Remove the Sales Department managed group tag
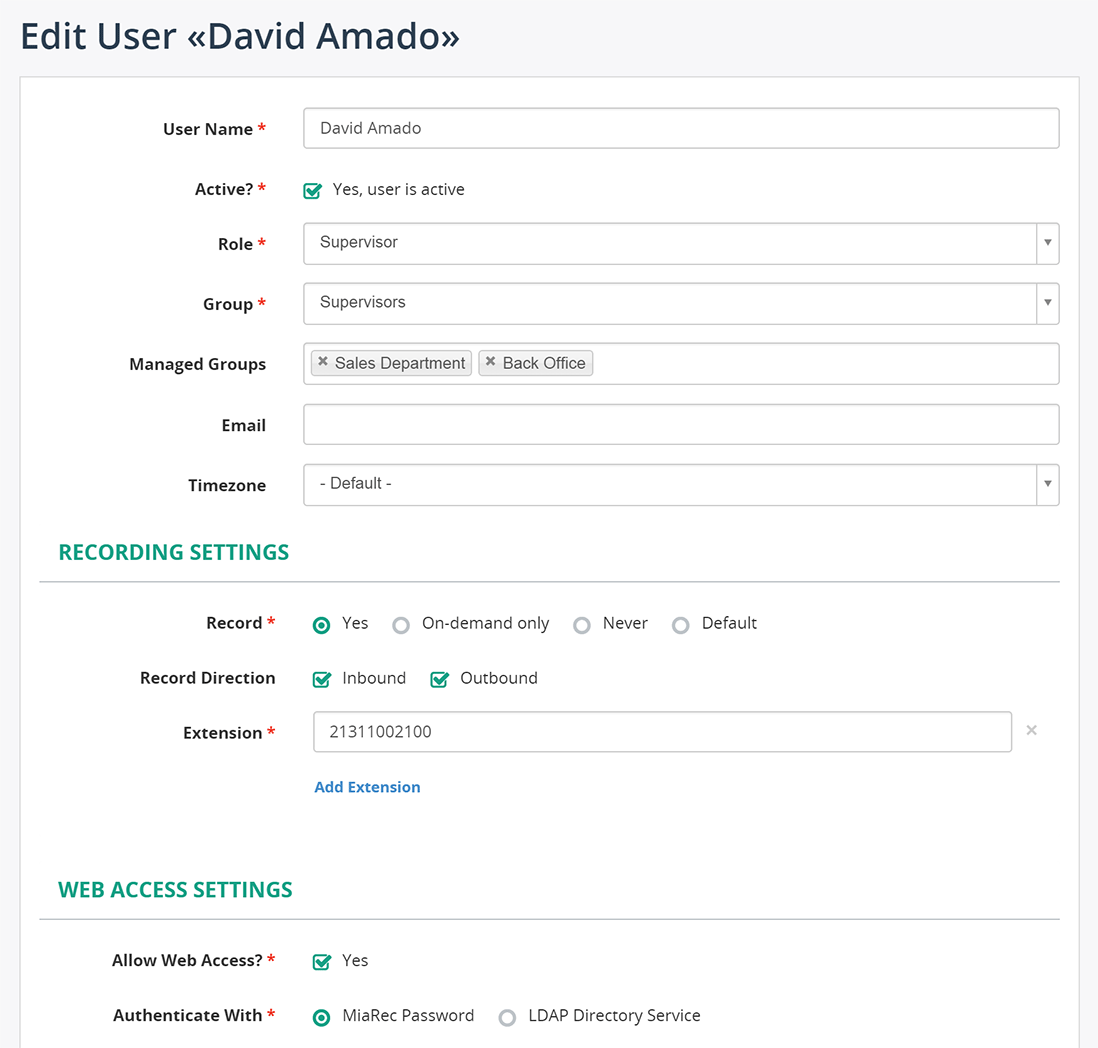The height and width of the screenshot is (1048, 1098). 323,362
